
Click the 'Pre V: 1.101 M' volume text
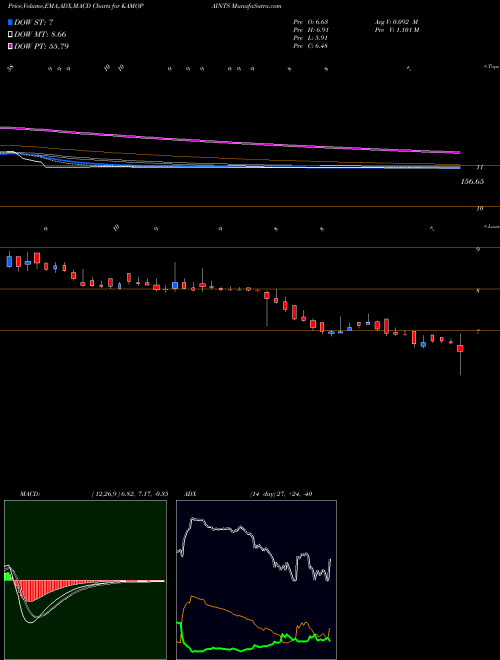tap(396, 30)
